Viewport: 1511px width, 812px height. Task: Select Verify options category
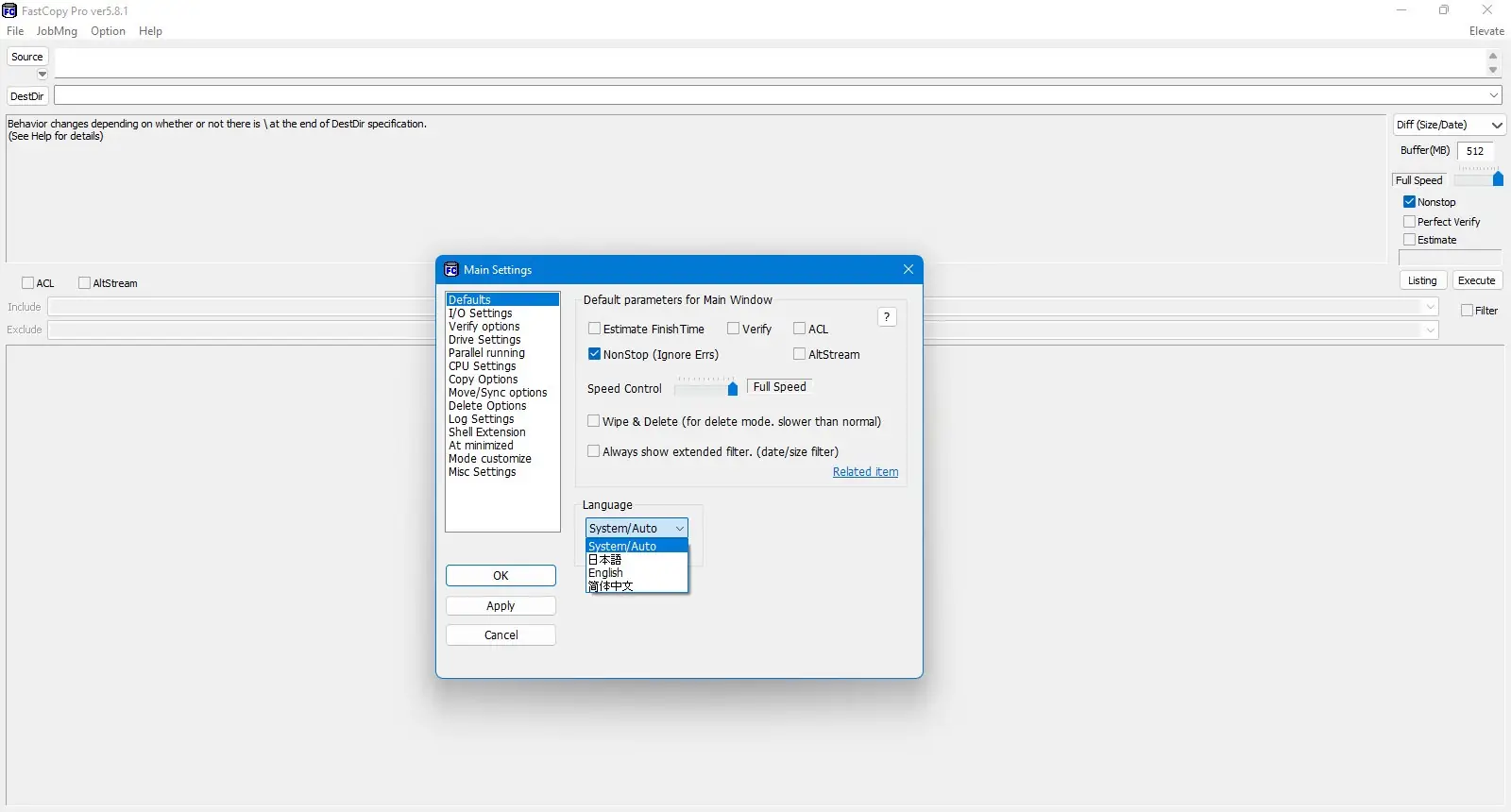pos(502,327)
